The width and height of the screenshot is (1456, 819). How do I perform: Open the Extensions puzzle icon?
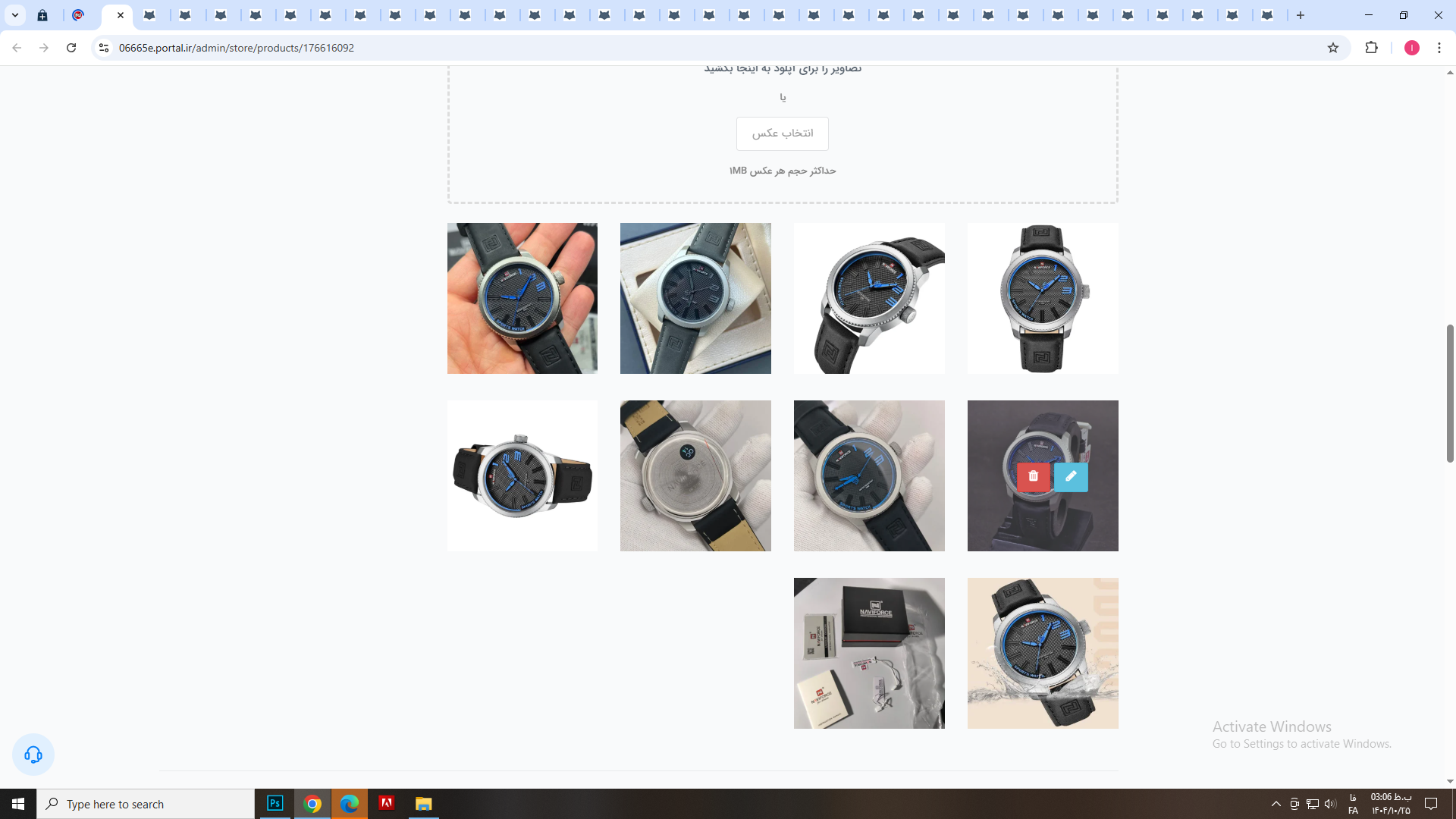(1371, 48)
